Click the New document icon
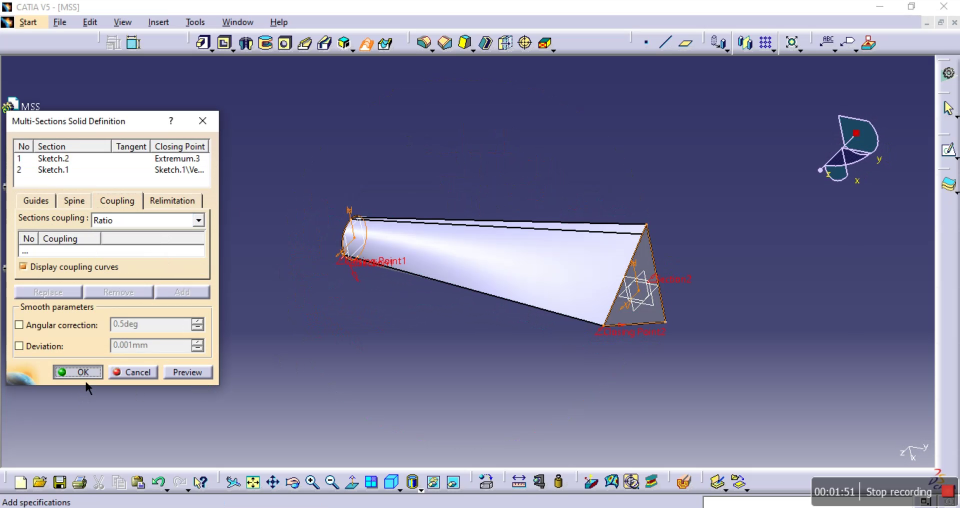 pos(20,482)
